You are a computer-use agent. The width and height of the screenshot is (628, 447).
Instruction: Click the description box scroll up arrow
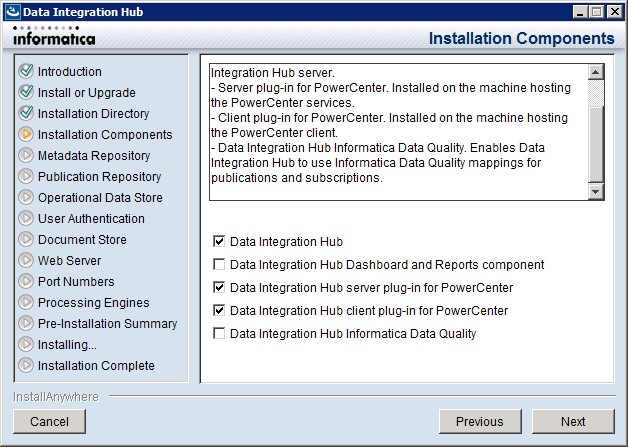[596, 72]
